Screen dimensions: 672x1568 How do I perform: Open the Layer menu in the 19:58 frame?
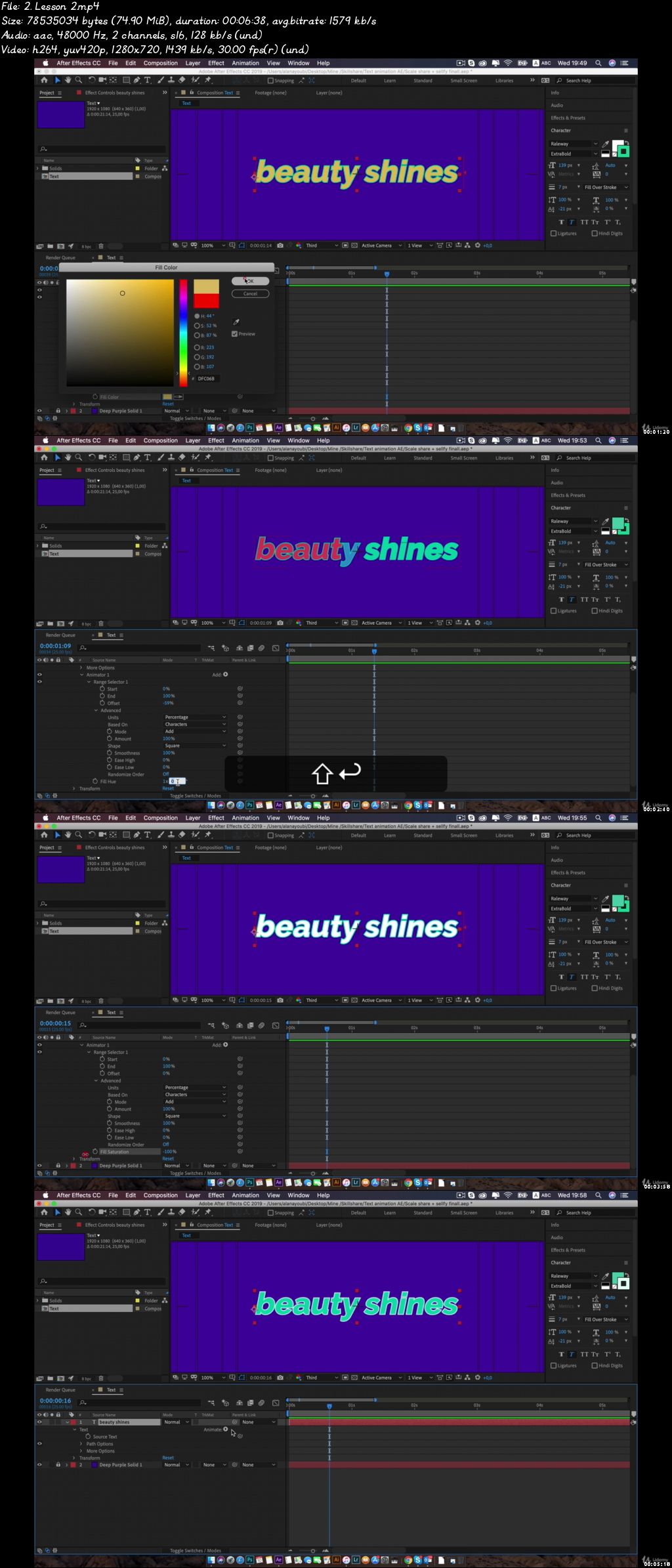[193, 1195]
